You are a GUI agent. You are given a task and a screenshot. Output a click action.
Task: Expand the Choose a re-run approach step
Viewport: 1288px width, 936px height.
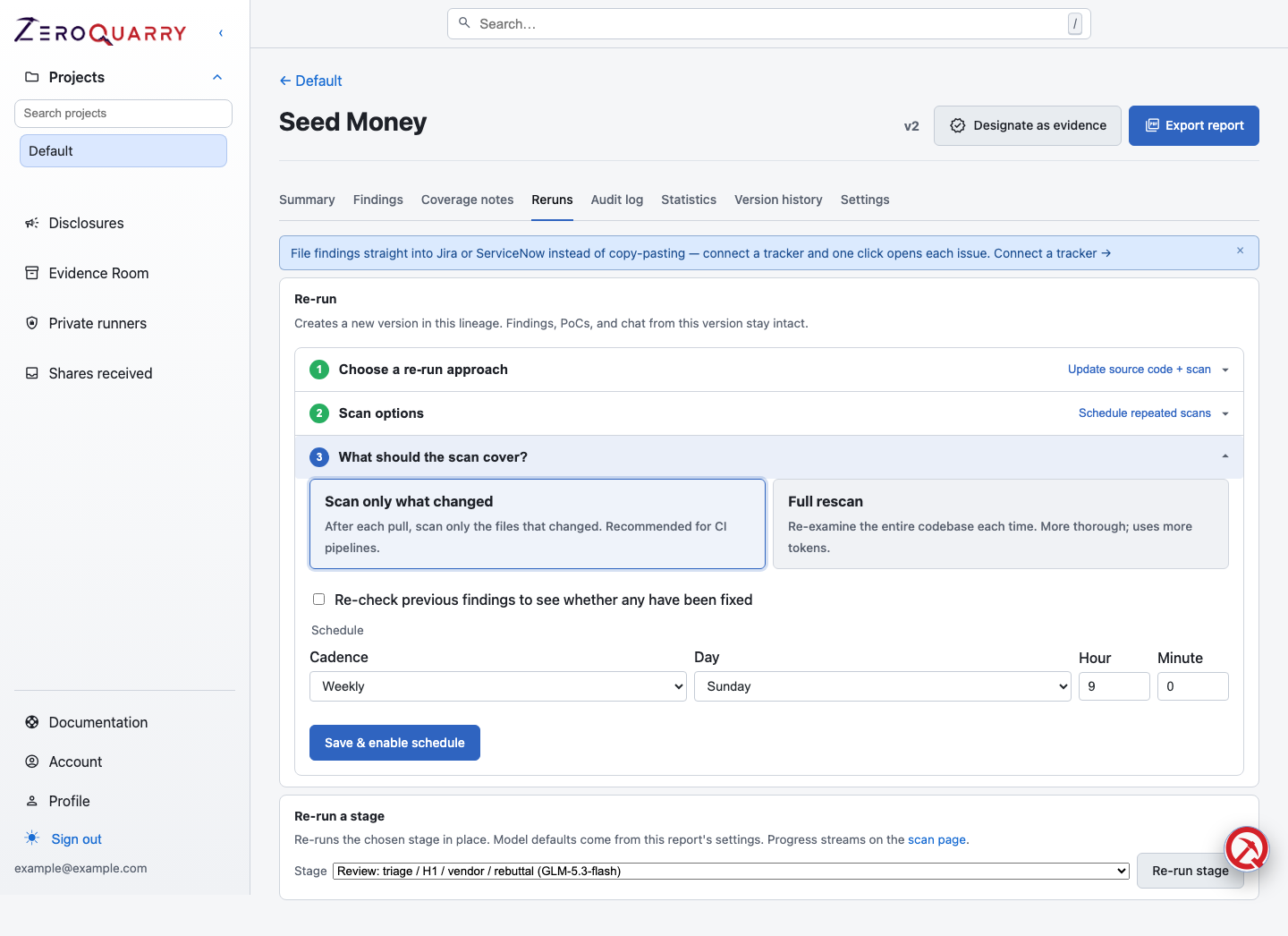coord(769,370)
